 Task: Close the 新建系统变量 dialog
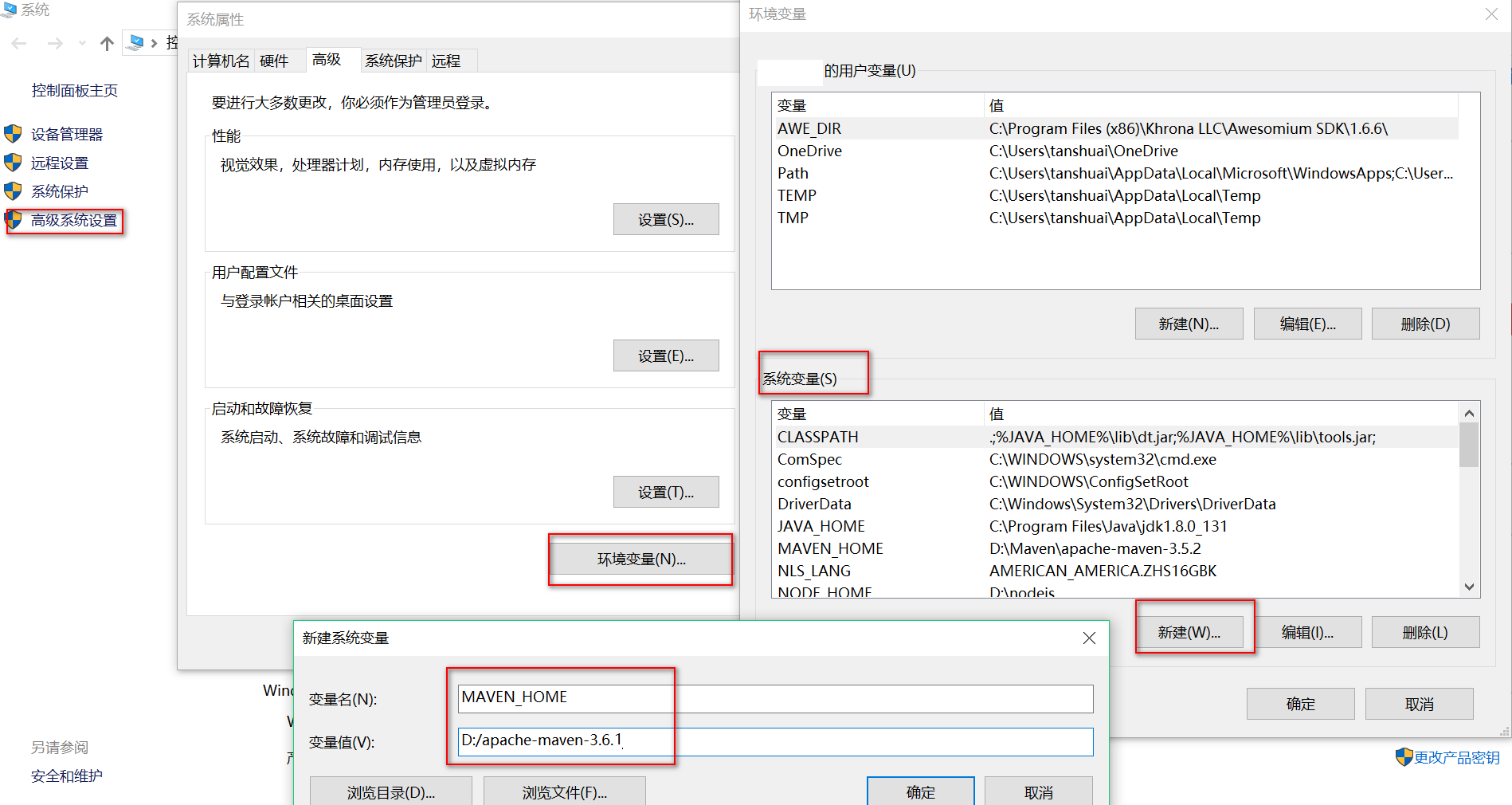1089,638
